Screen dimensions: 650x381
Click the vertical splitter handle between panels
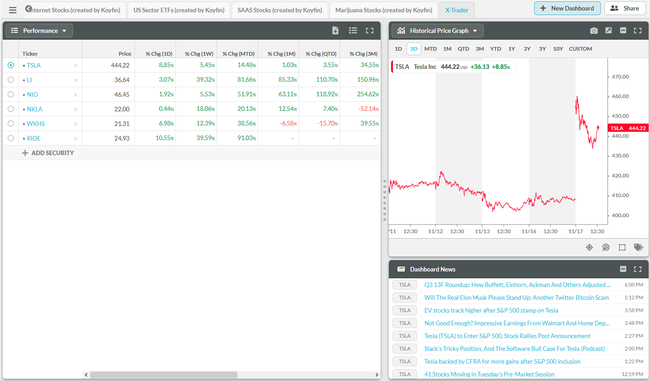pos(385,200)
